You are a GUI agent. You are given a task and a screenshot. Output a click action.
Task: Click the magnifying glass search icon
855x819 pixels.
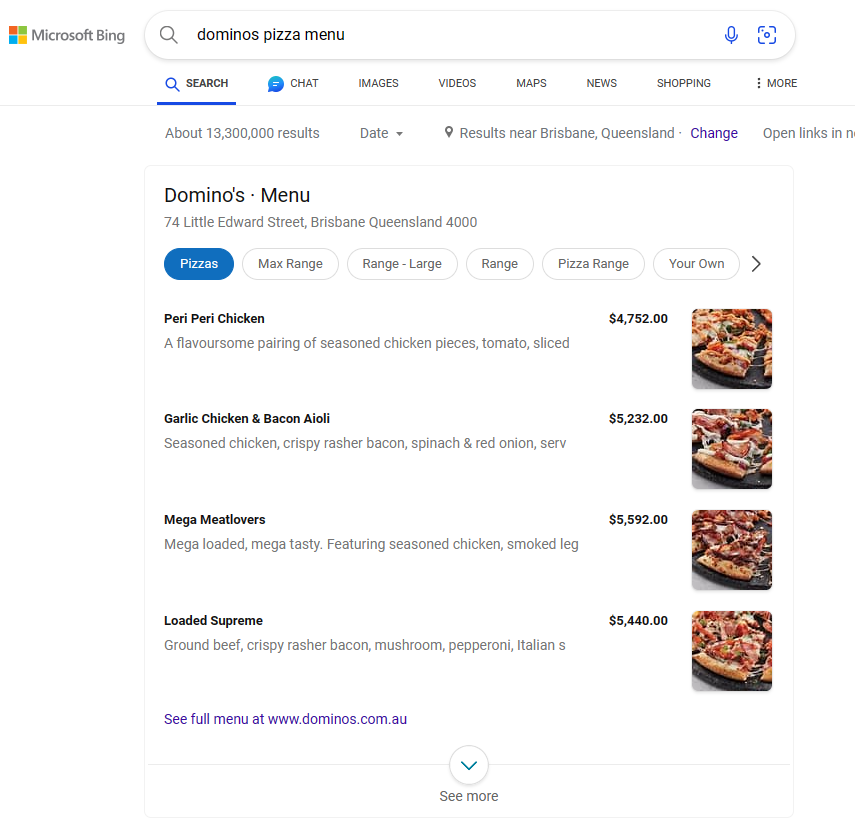pyautogui.click(x=169, y=35)
